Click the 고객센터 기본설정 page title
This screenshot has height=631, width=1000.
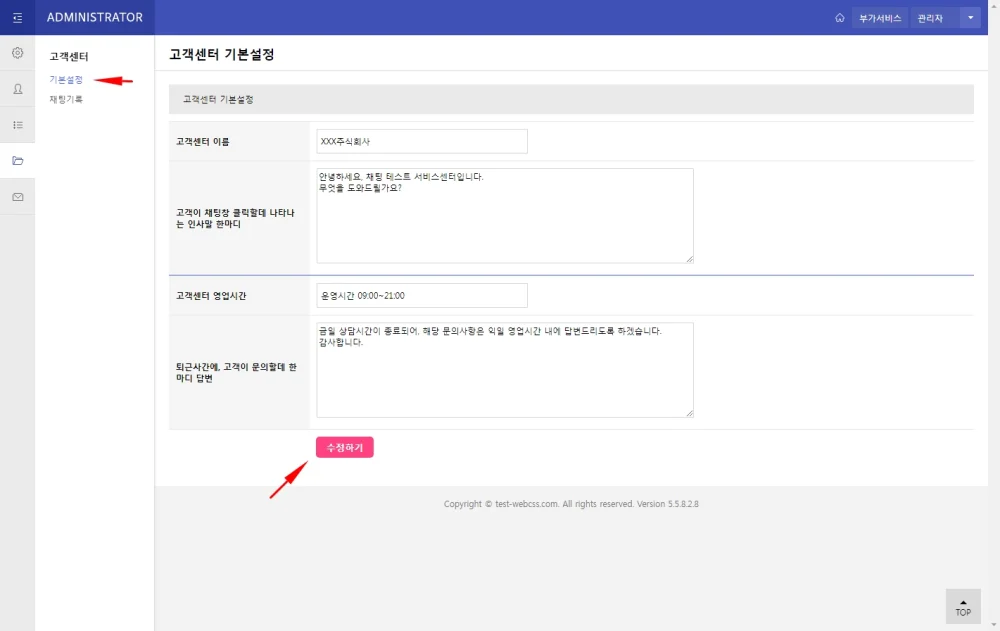222,54
